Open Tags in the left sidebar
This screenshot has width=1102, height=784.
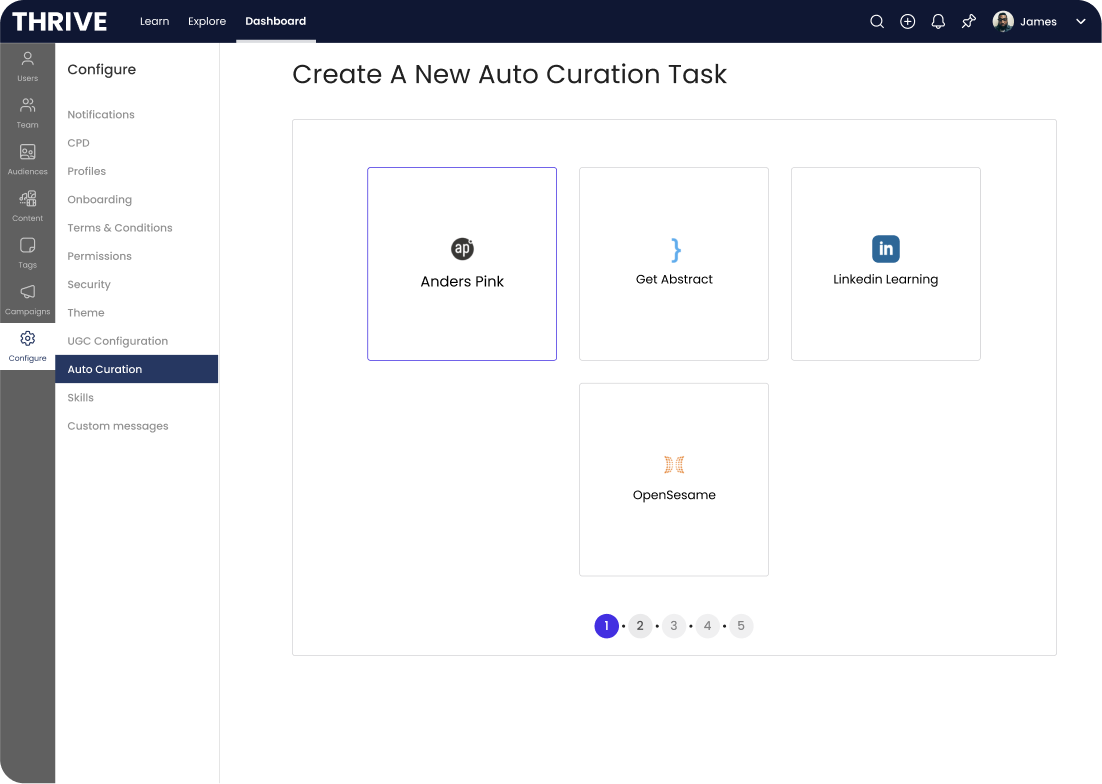pos(27,253)
